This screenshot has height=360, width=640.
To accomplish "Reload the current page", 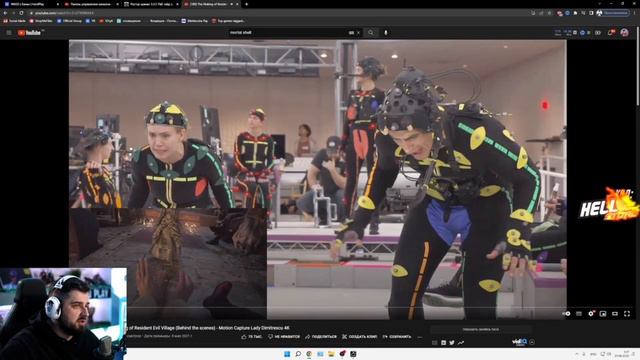I will 21,13.
